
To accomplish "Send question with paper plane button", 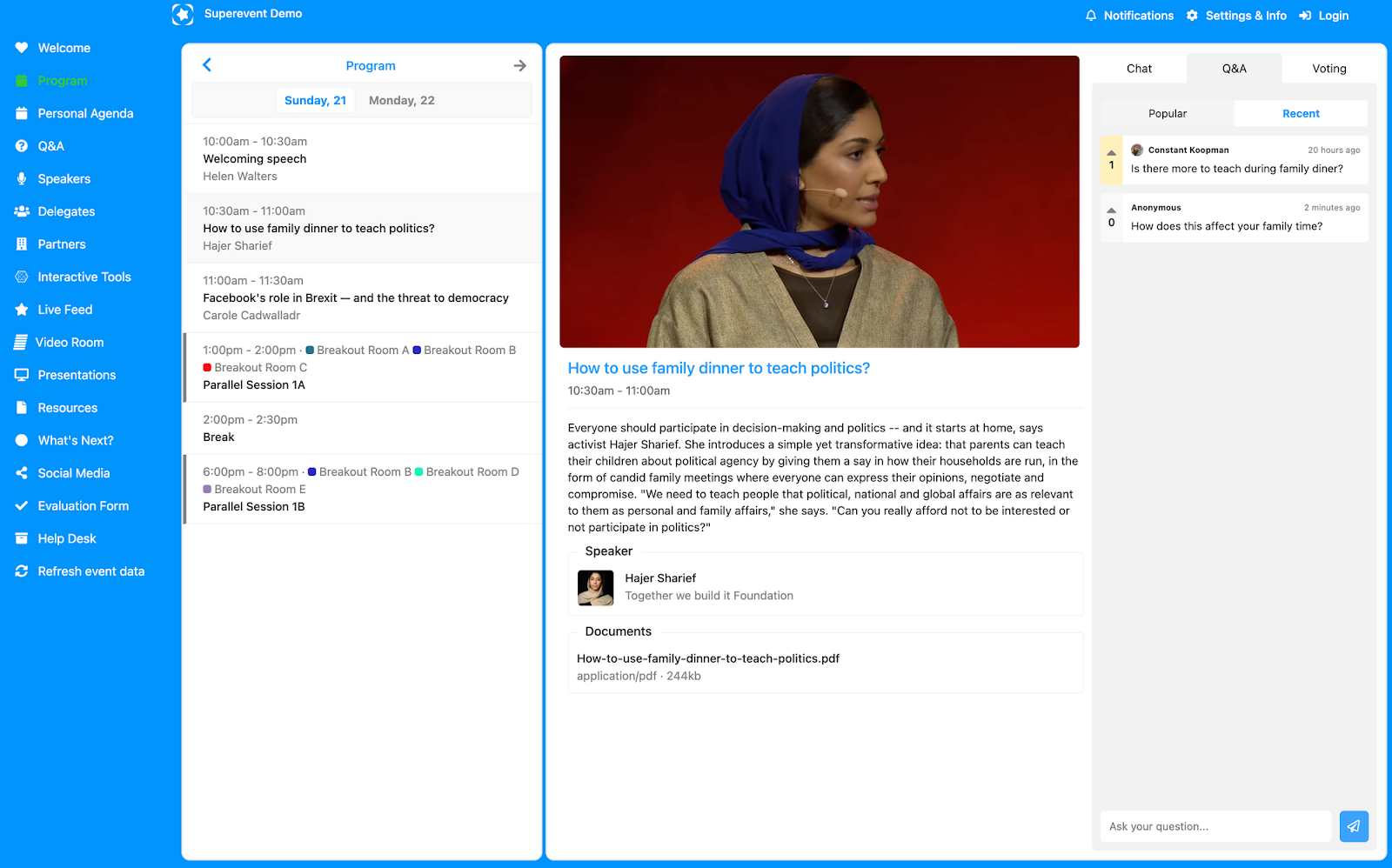I will click(1354, 826).
